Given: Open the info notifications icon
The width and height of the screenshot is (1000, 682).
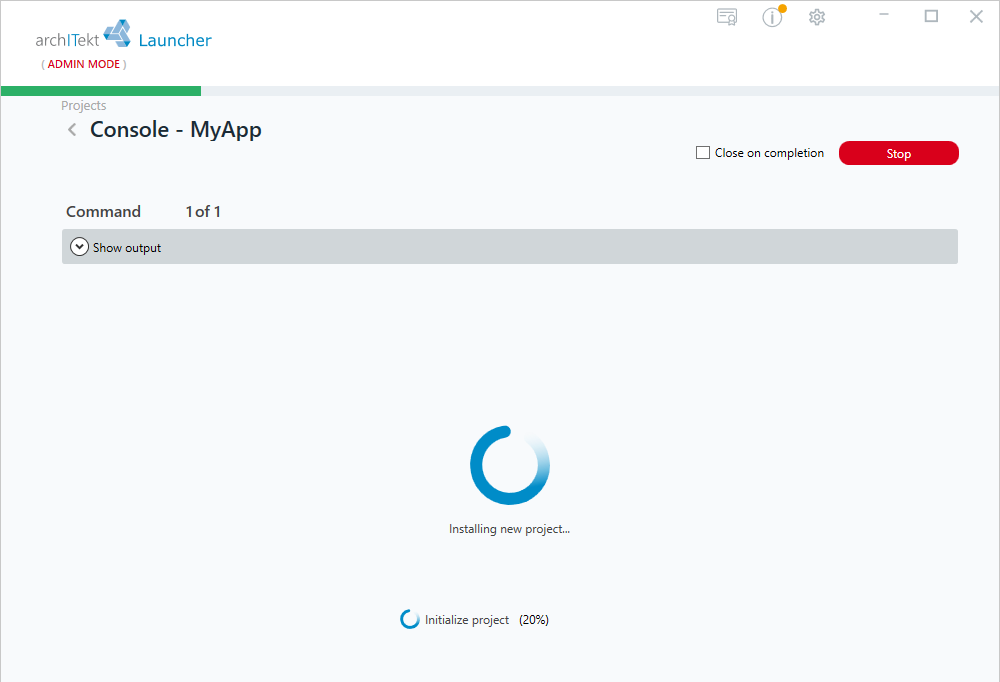Looking at the screenshot, I should click(773, 17).
